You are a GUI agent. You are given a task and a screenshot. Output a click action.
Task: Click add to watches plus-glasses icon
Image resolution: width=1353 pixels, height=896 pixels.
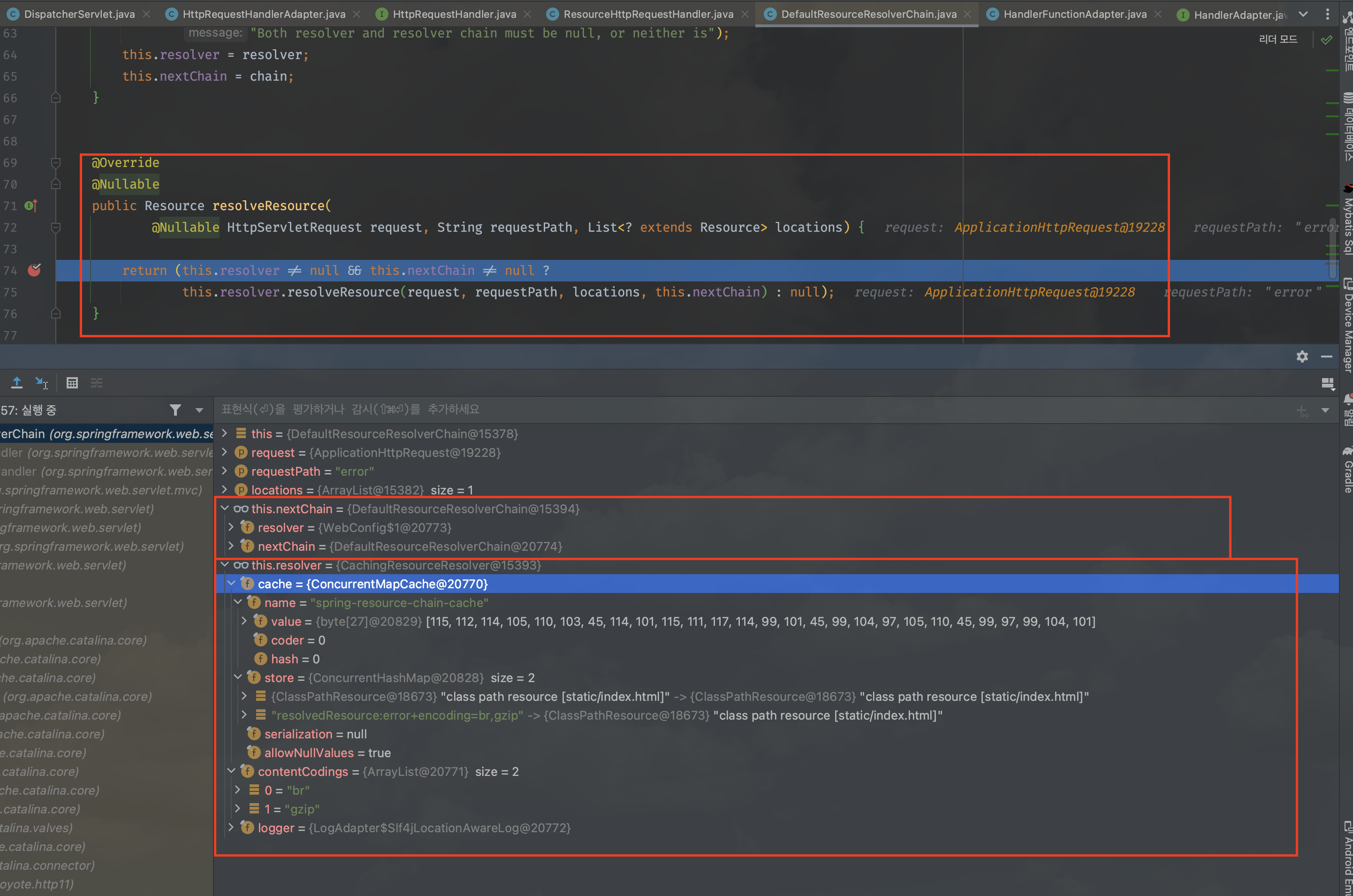(1302, 410)
